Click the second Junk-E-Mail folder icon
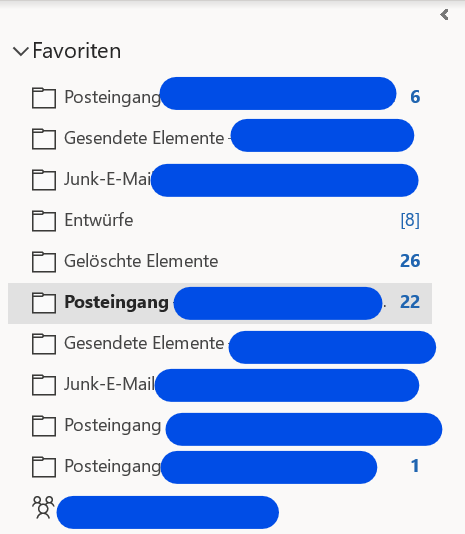Image resolution: width=465 pixels, height=534 pixels. coord(44,384)
